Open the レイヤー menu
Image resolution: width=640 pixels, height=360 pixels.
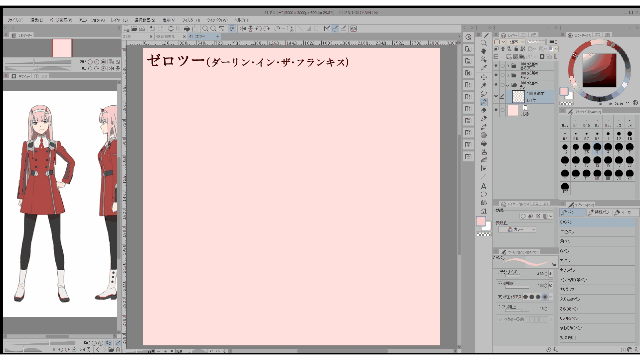119,20
